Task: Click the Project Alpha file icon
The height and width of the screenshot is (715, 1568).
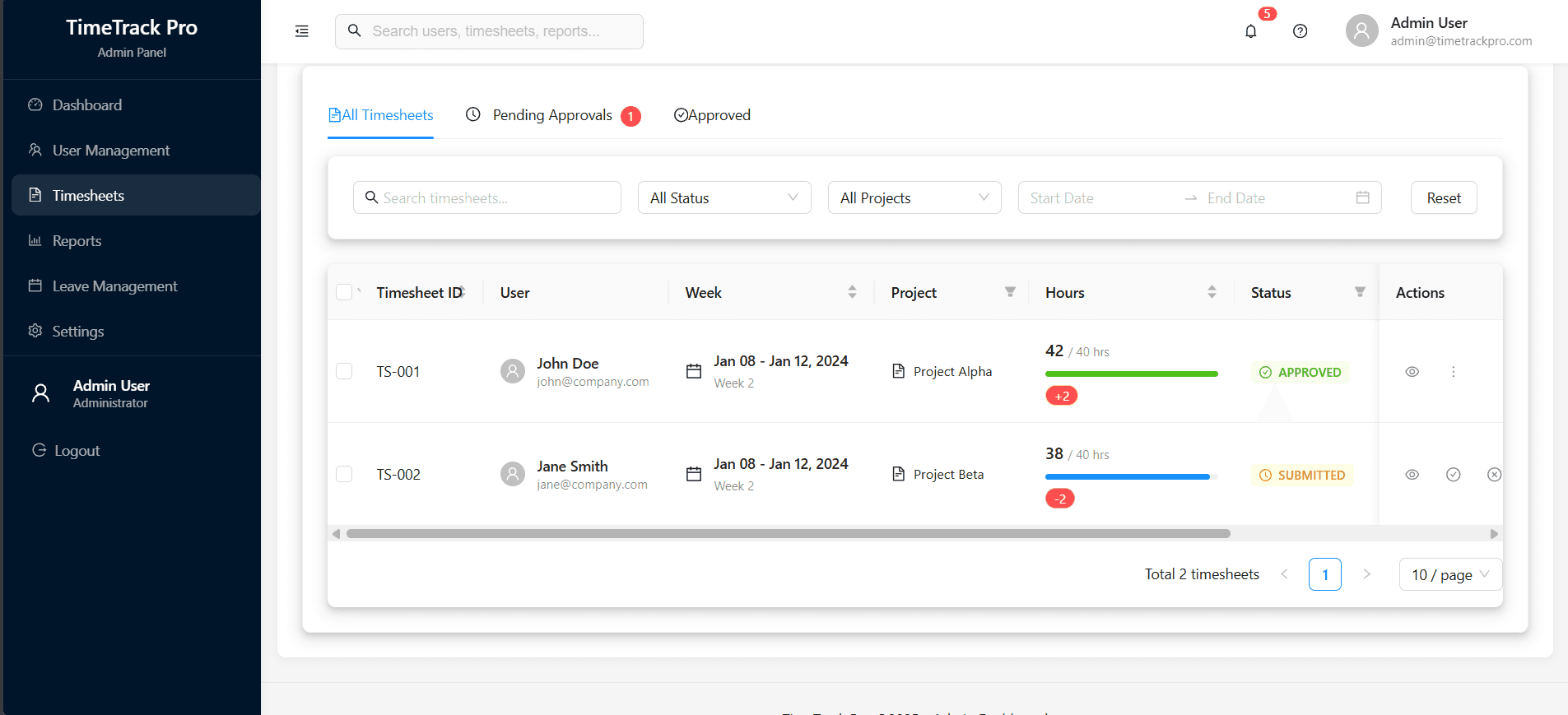Action: pos(898,371)
